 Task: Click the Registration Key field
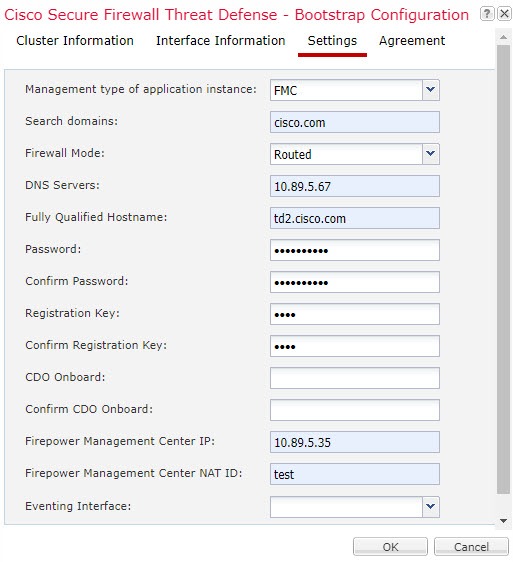tap(355, 314)
